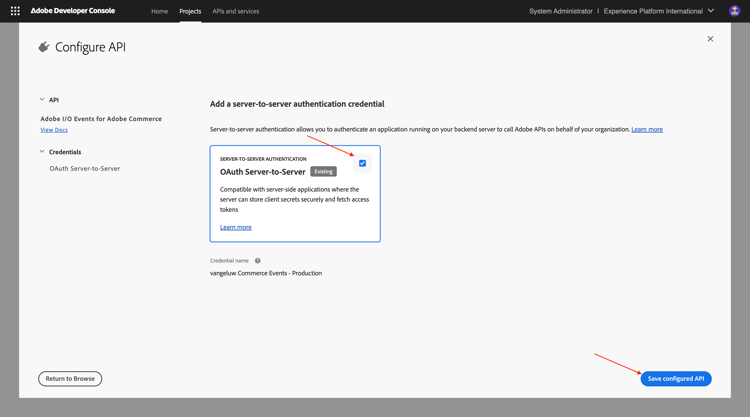This screenshot has height=417, width=750.
Task: Click Adobe I/O Events for Adobe Commerce
Action: 101,119
